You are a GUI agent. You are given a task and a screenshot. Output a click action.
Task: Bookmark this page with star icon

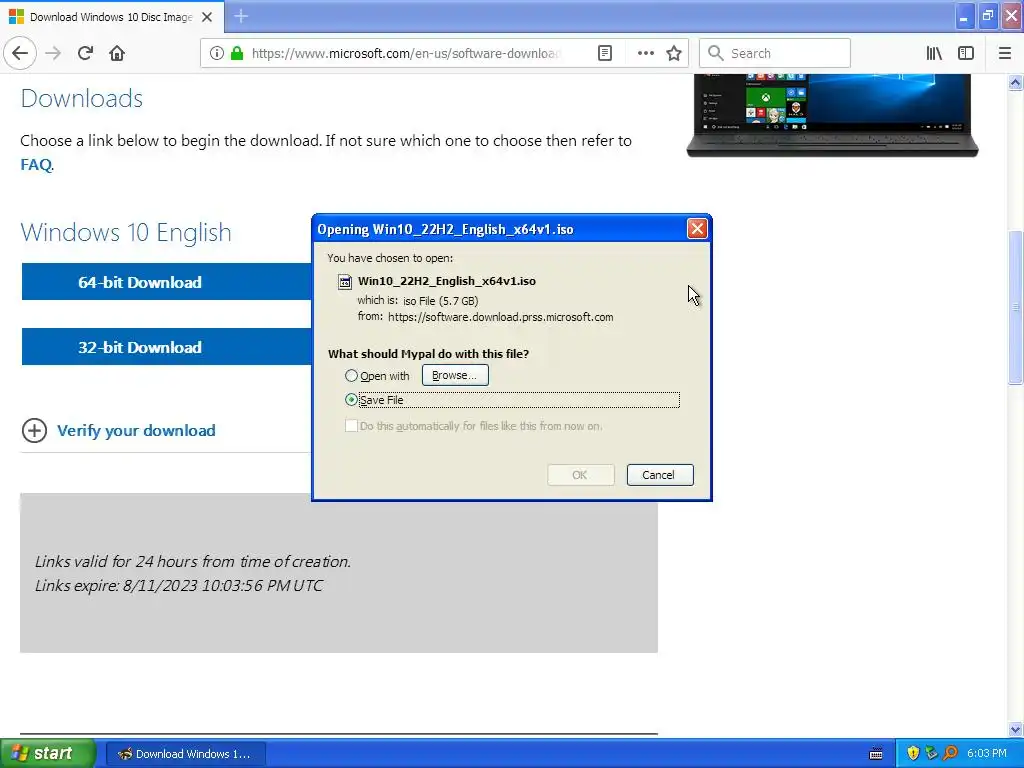[674, 54]
